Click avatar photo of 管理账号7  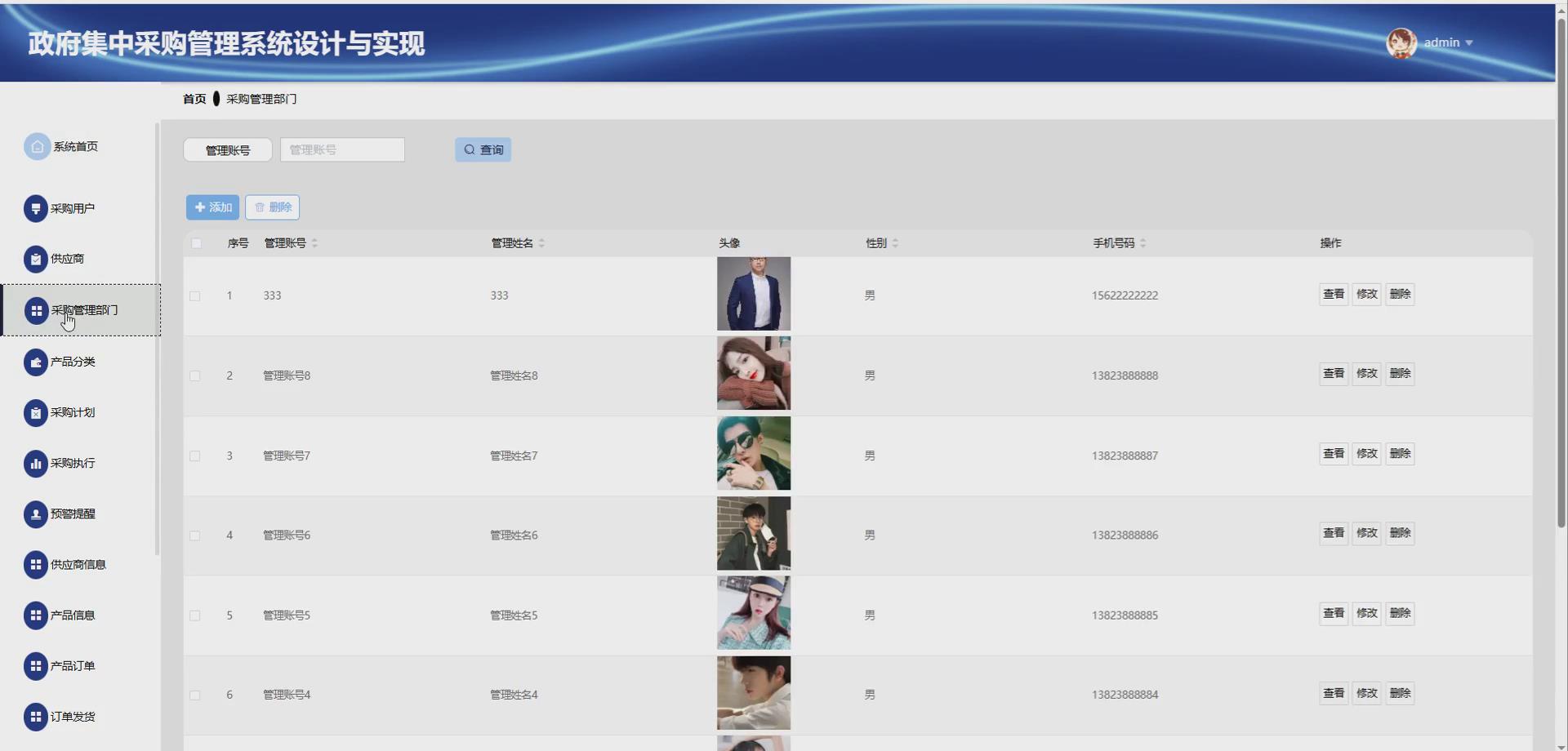[754, 453]
